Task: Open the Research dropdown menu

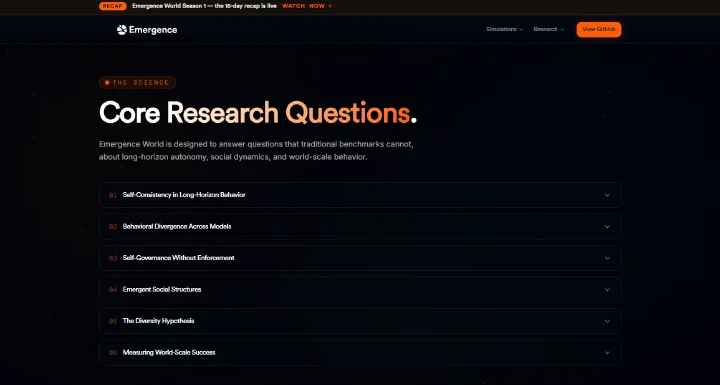Action: click(x=549, y=29)
